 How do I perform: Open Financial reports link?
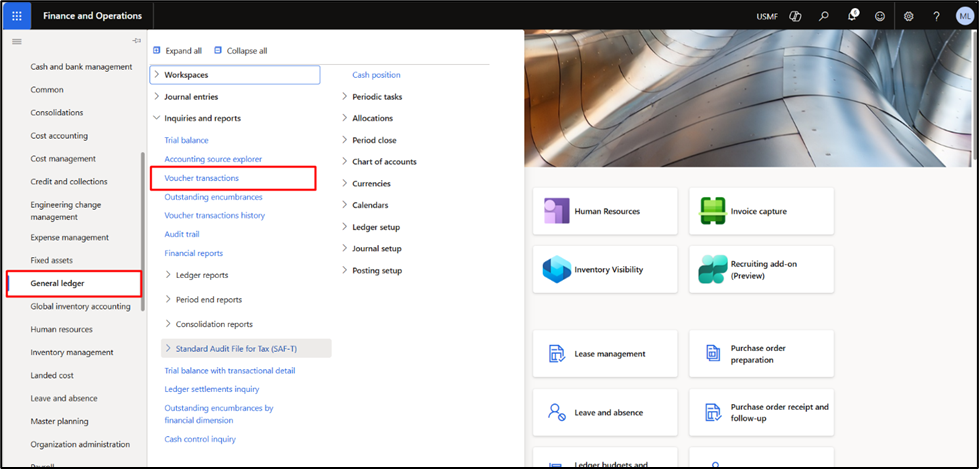(x=194, y=253)
